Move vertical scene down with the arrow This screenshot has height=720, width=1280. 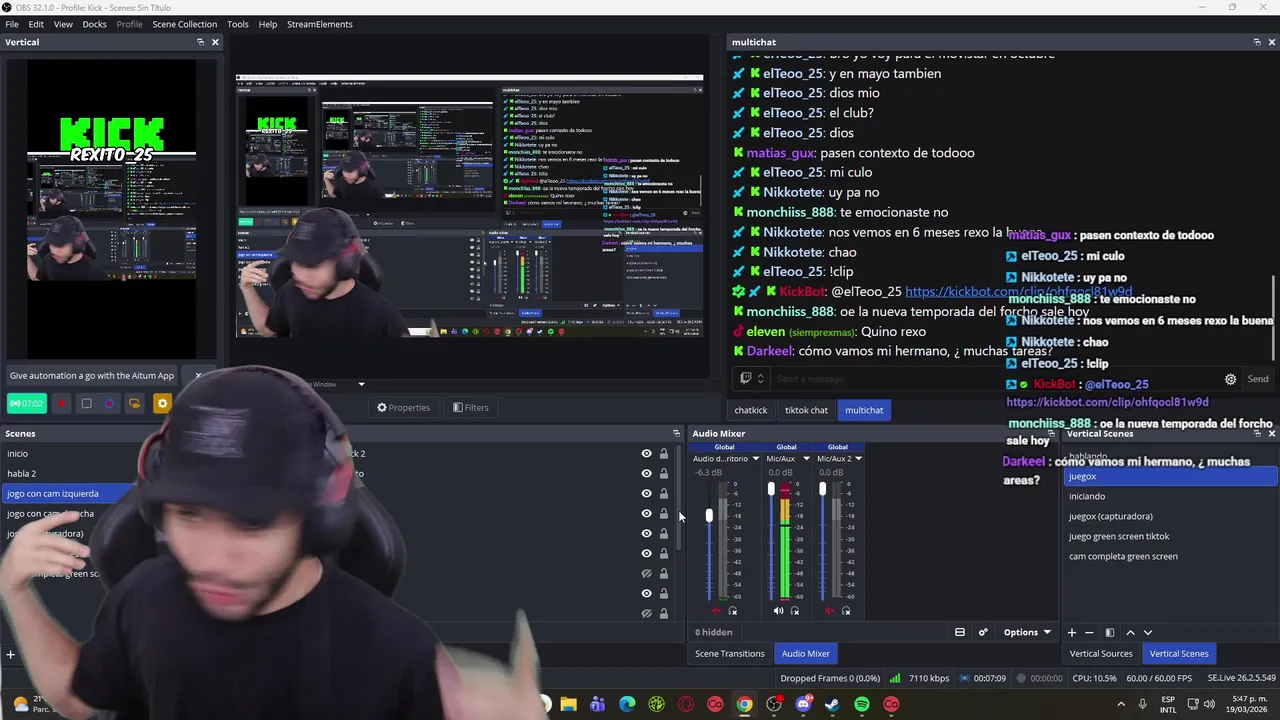(x=1148, y=632)
